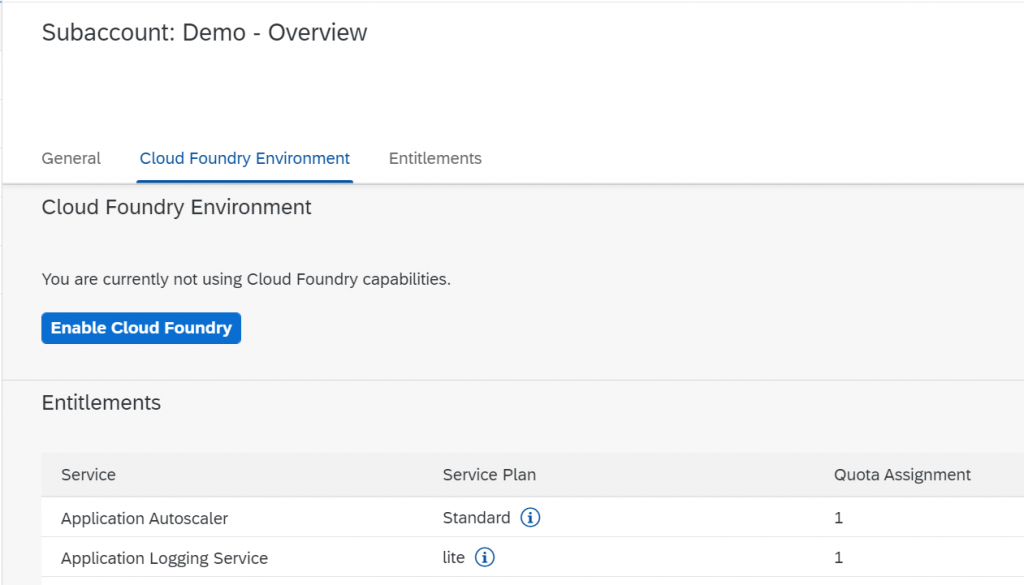Click the Application Logging Service row text
This screenshot has width=1024, height=585.
(x=165, y=558)
